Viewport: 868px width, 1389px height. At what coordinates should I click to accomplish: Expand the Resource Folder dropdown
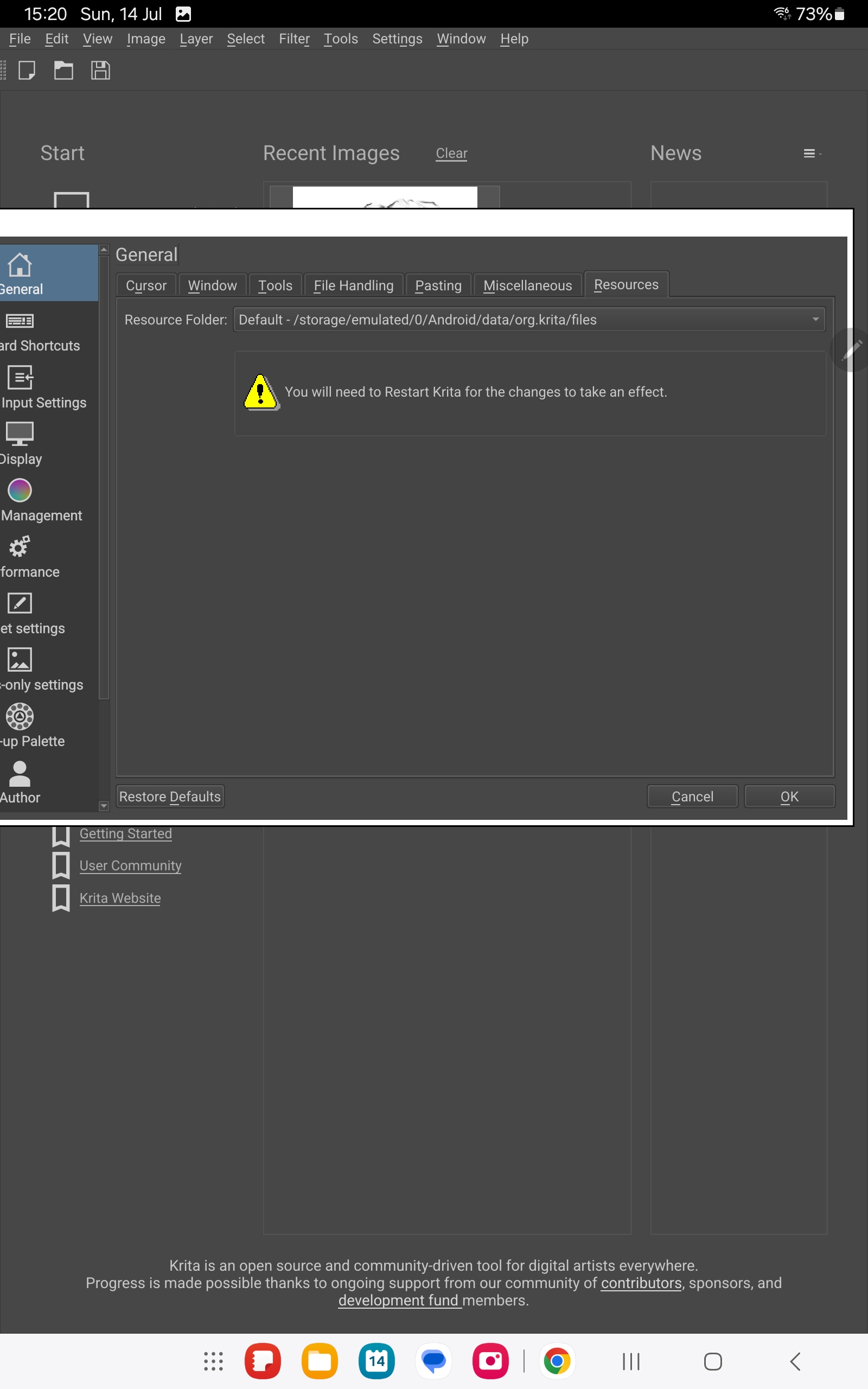pos(529,320)
